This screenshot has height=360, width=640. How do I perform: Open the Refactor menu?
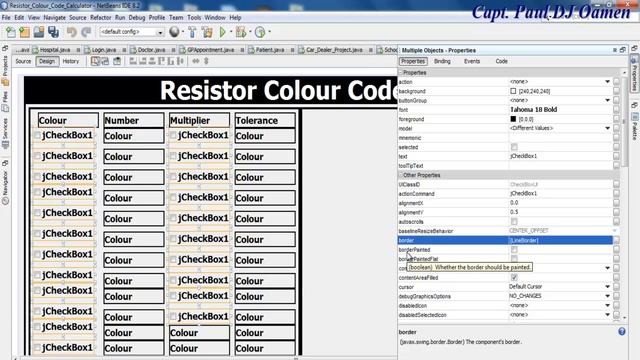[100, 18]
